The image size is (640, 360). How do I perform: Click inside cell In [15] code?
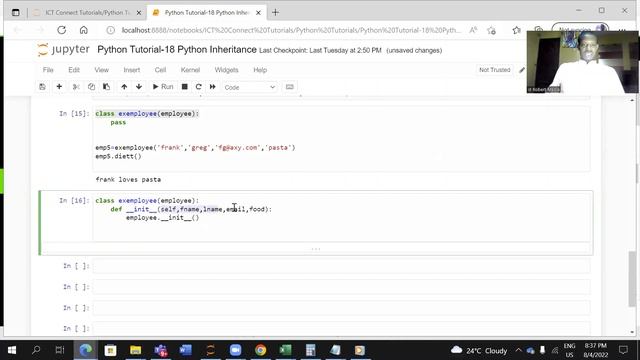click(341, 138)
